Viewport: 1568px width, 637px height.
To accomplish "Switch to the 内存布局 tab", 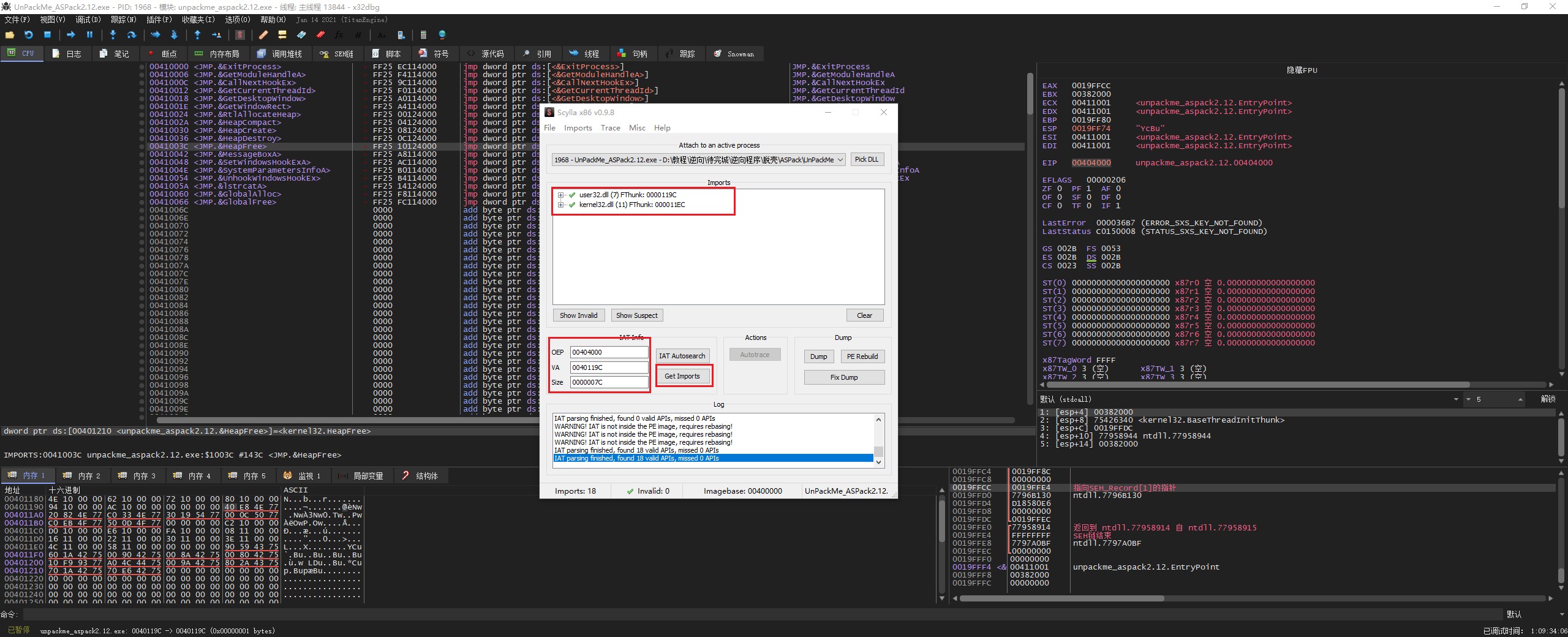I will click(x=217, y=54).
